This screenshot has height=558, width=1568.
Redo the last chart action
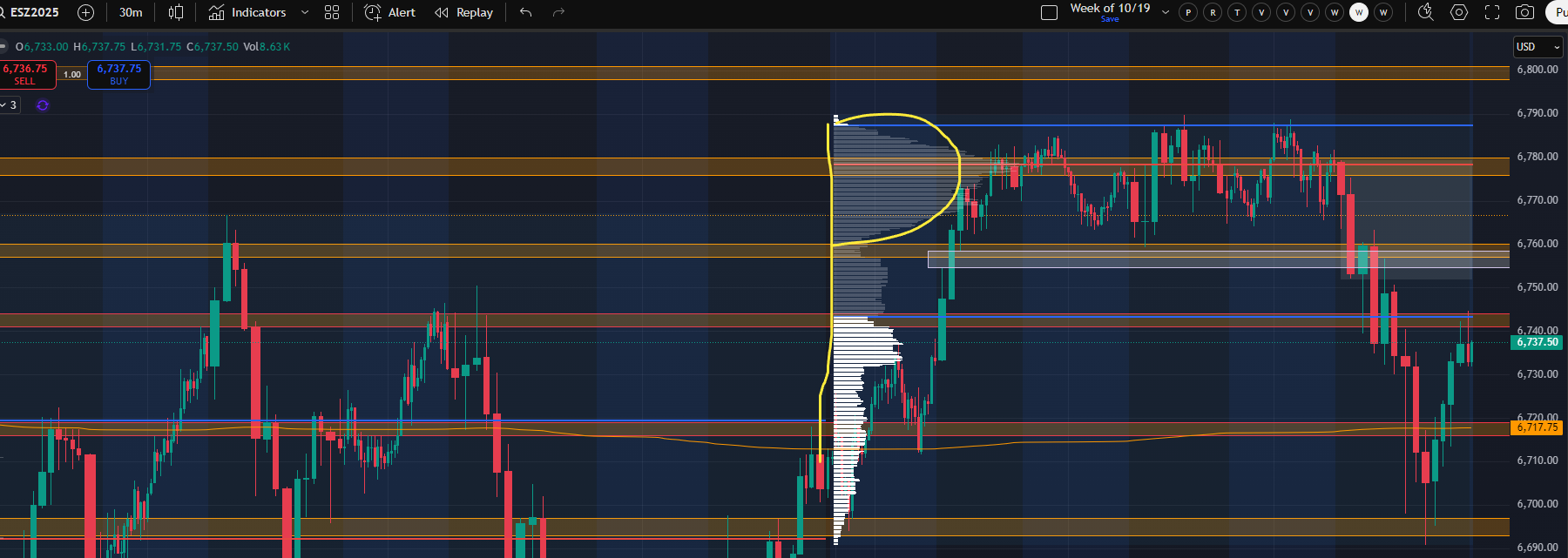[559, 12]
